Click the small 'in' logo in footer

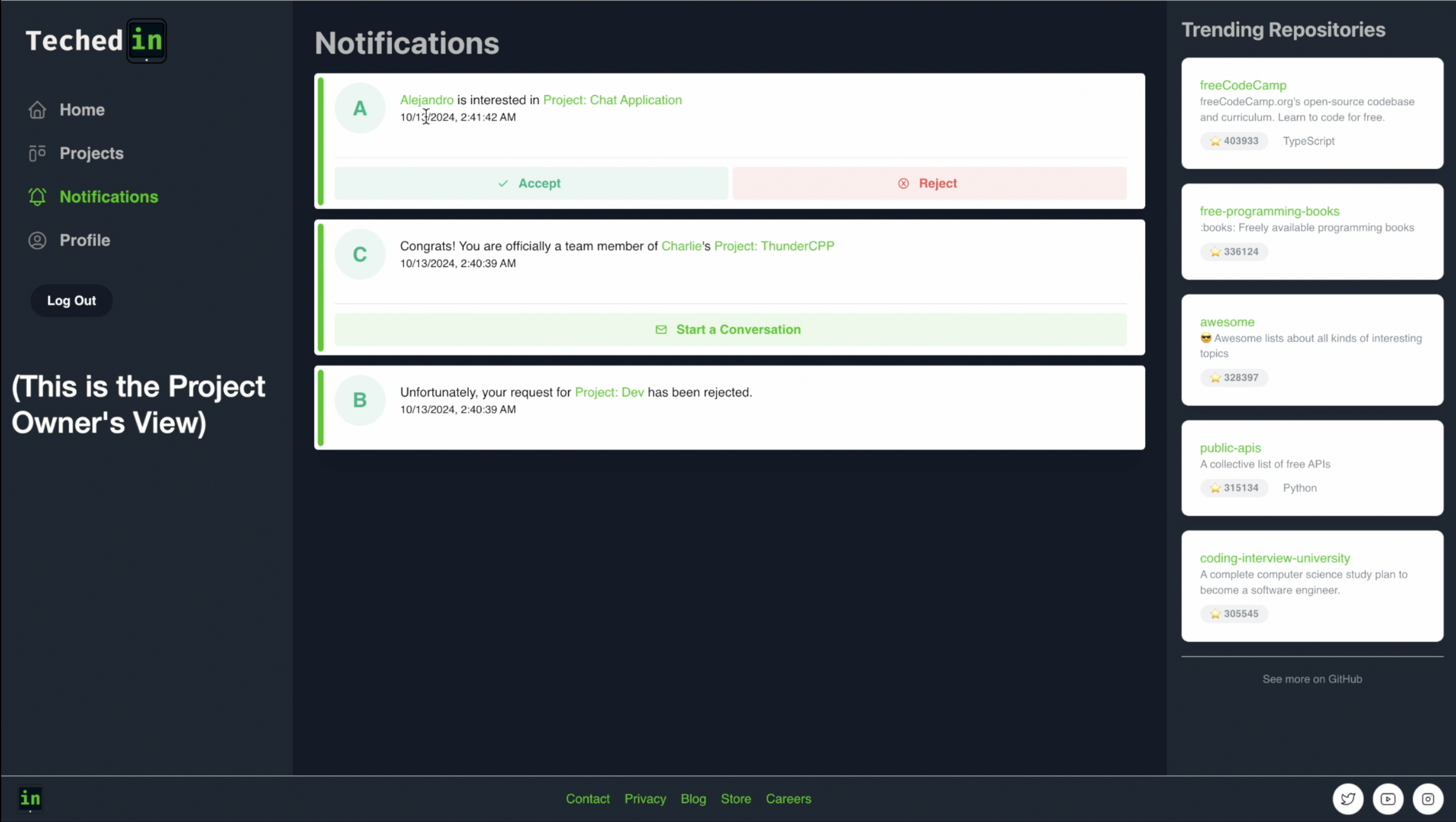(30, 798)
